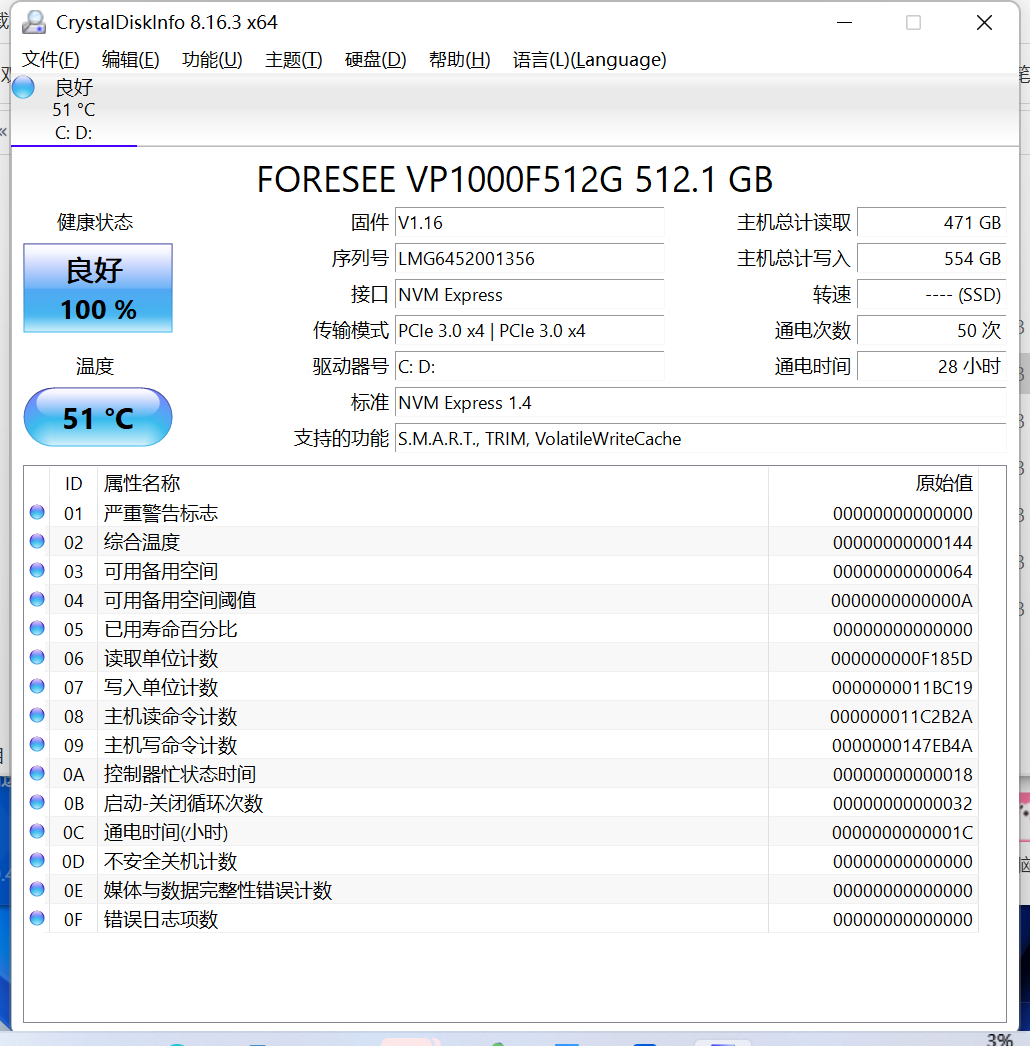
Task: Click status orb beside 严重警告标志 row
Action: pos(38,513)
